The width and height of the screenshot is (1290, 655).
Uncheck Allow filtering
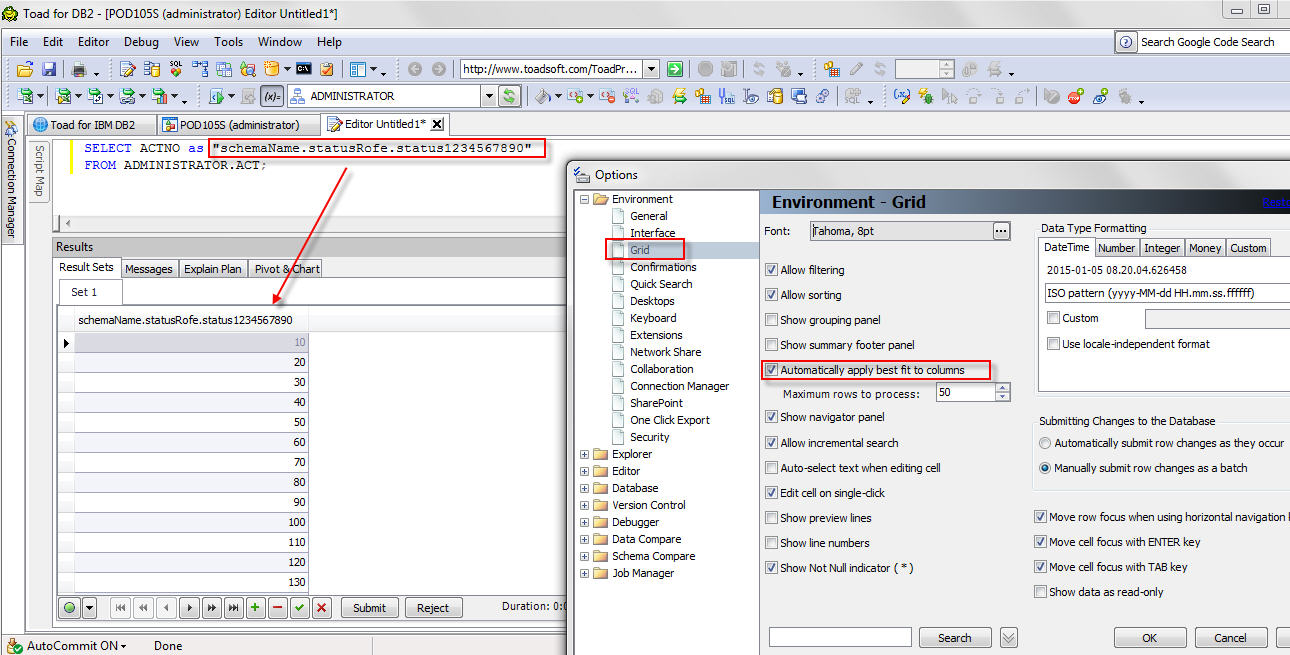pyautogui.click(x=771, y=270)
